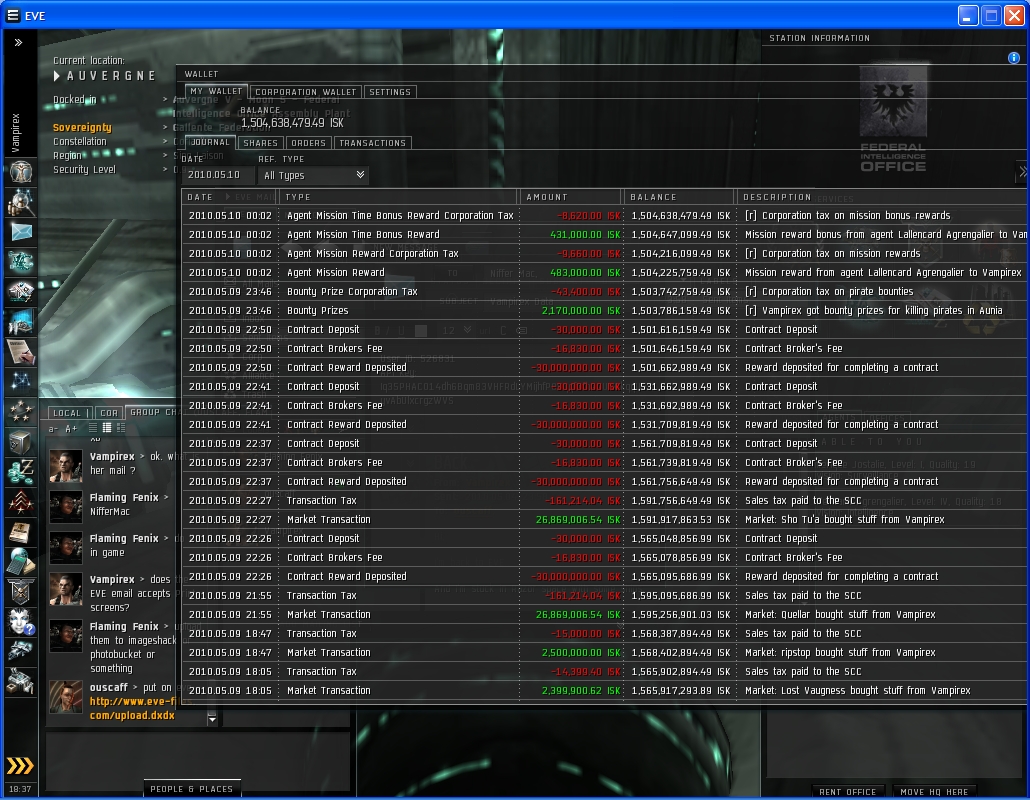Image resolution: width=1030 pixels, height=800 pixels.
Task: Open the Market icon below Fitting
Action: click(x=20, y=292)
